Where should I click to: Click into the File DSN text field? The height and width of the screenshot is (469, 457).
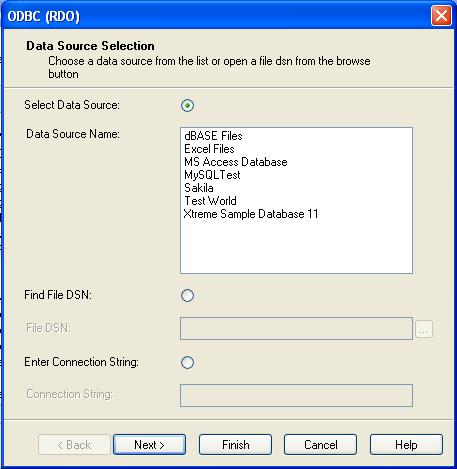click(x=296, y=329)
